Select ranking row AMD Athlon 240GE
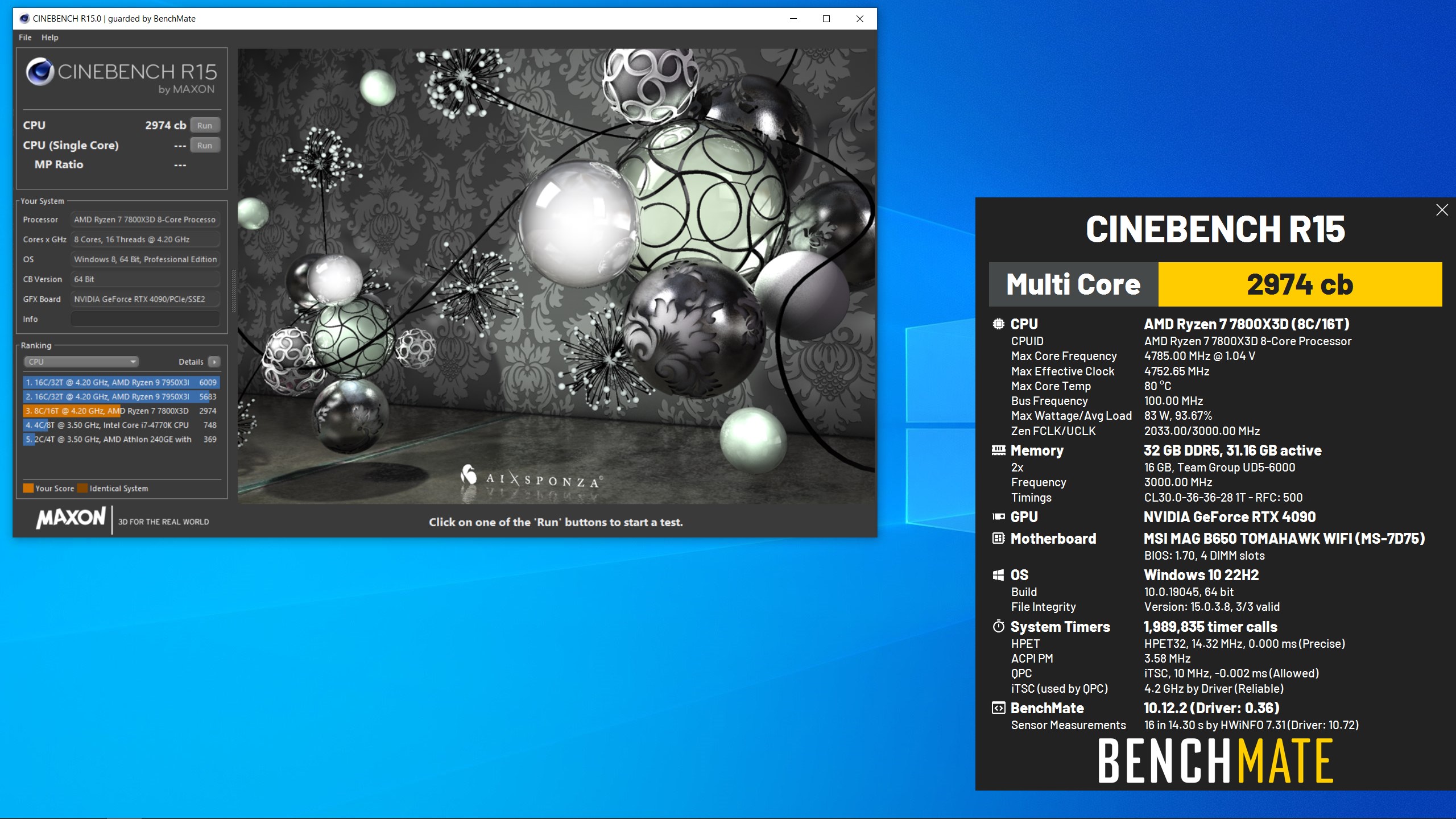The height and width of the screenshot is (819, 1456). tap(121, 439)
